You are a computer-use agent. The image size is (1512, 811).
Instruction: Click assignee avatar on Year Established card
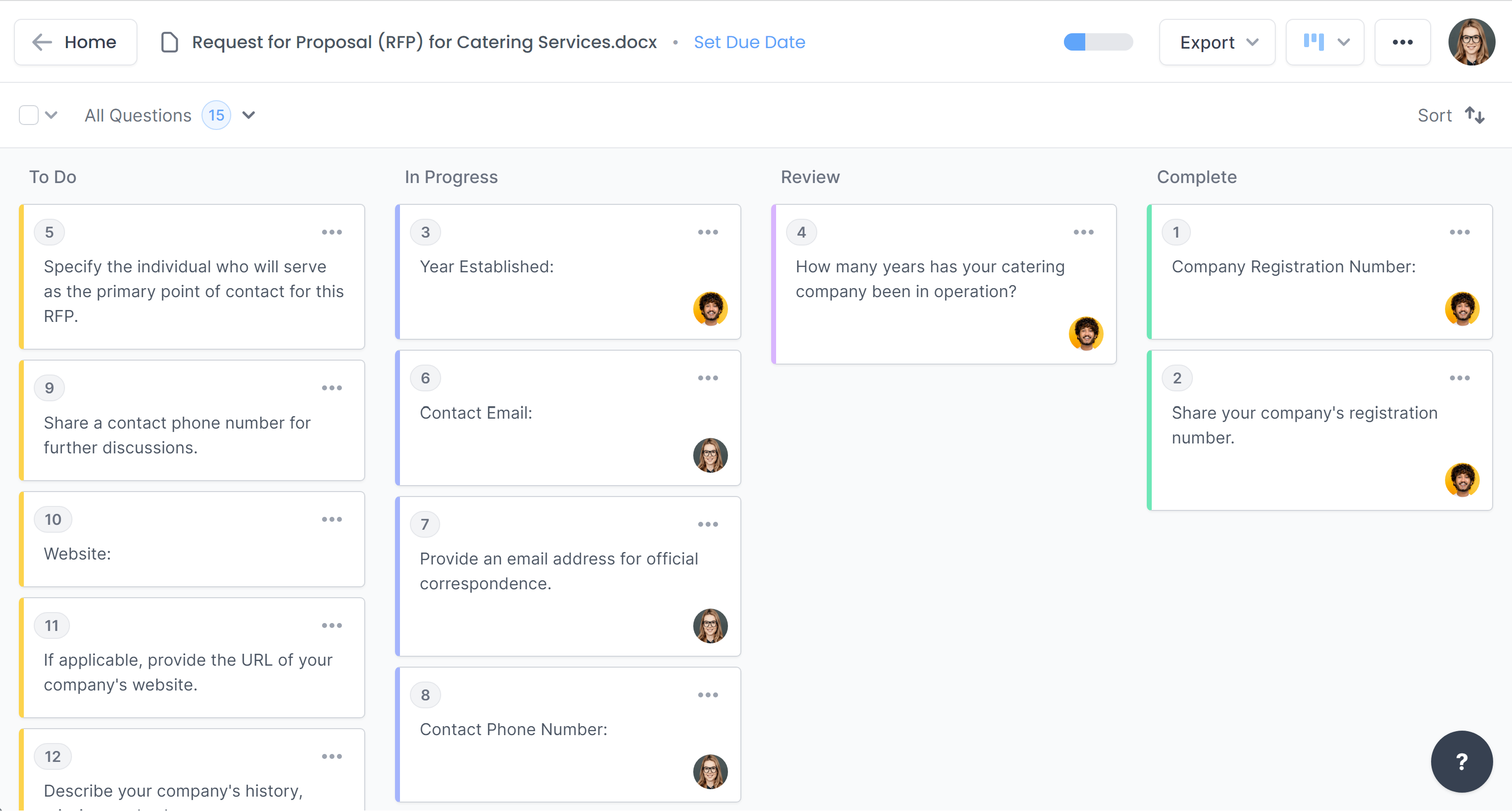click(710, 309)
